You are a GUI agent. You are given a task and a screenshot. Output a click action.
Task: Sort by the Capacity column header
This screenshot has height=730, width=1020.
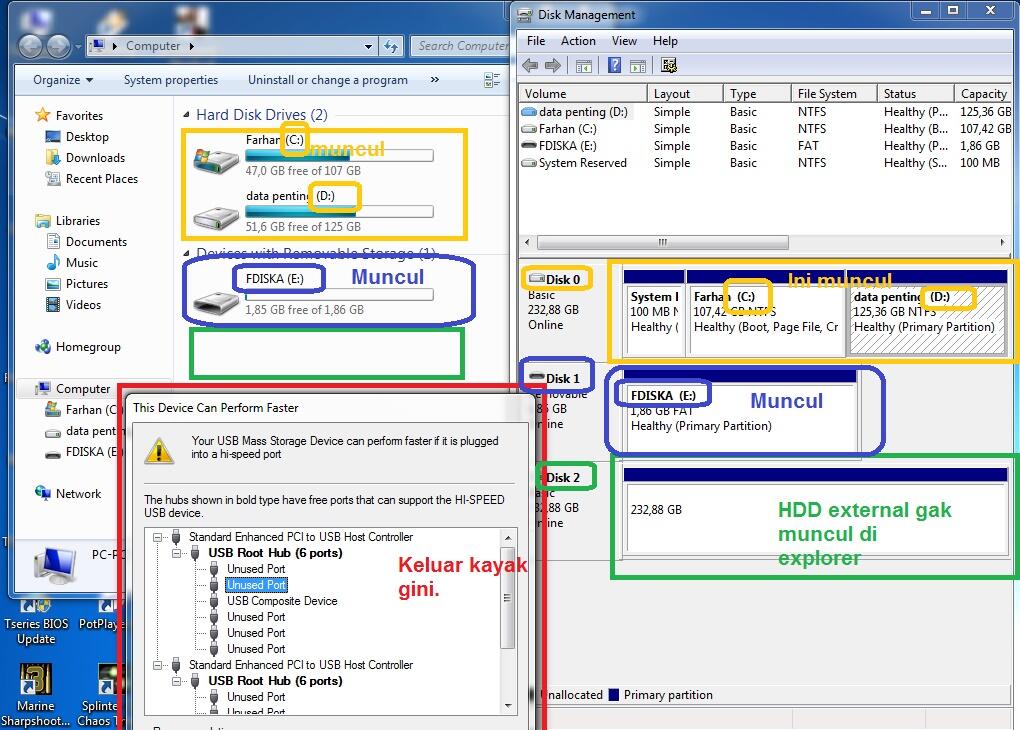coord(983,93)
